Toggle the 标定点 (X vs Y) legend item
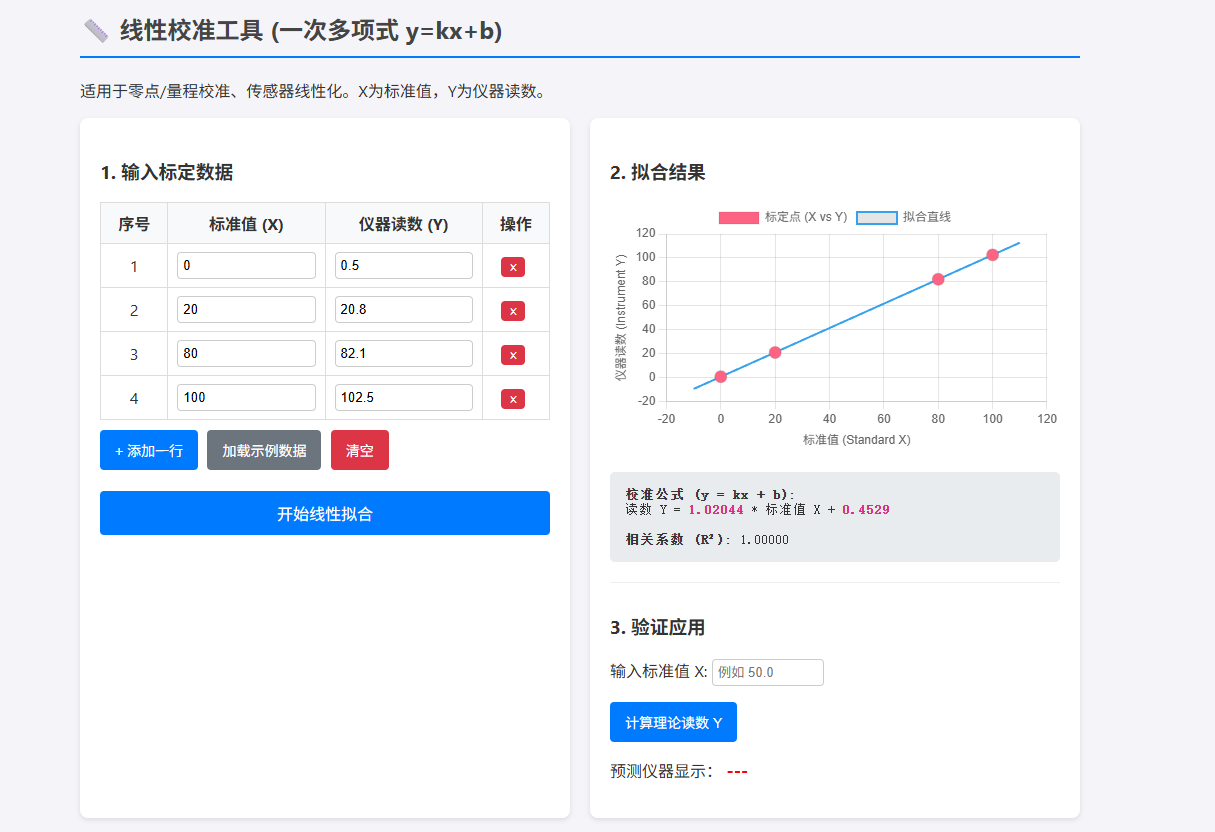This screenshot has width=1215, height=832. pos(783,217)
